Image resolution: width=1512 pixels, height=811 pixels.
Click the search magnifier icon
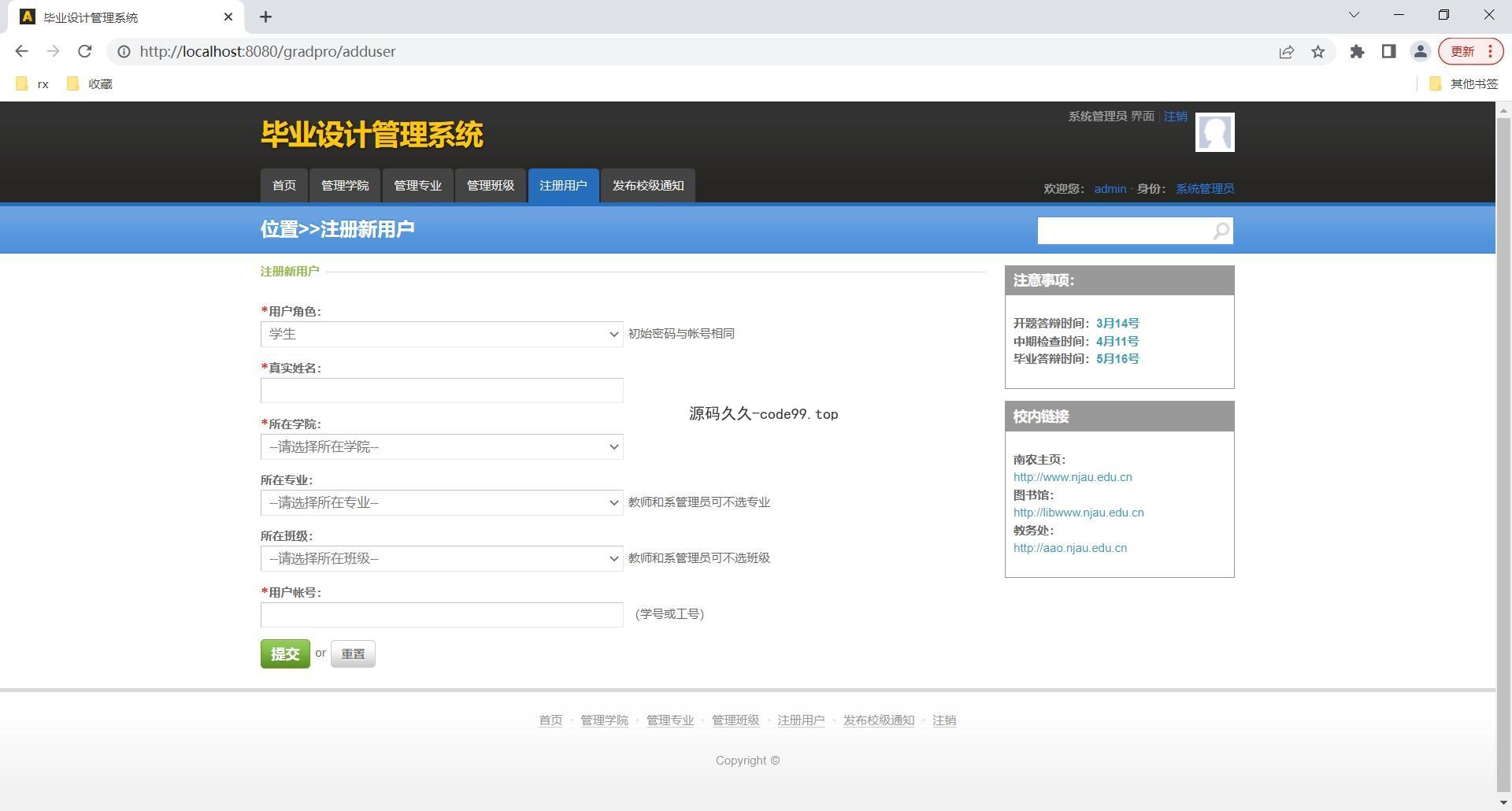point(1221,231)
